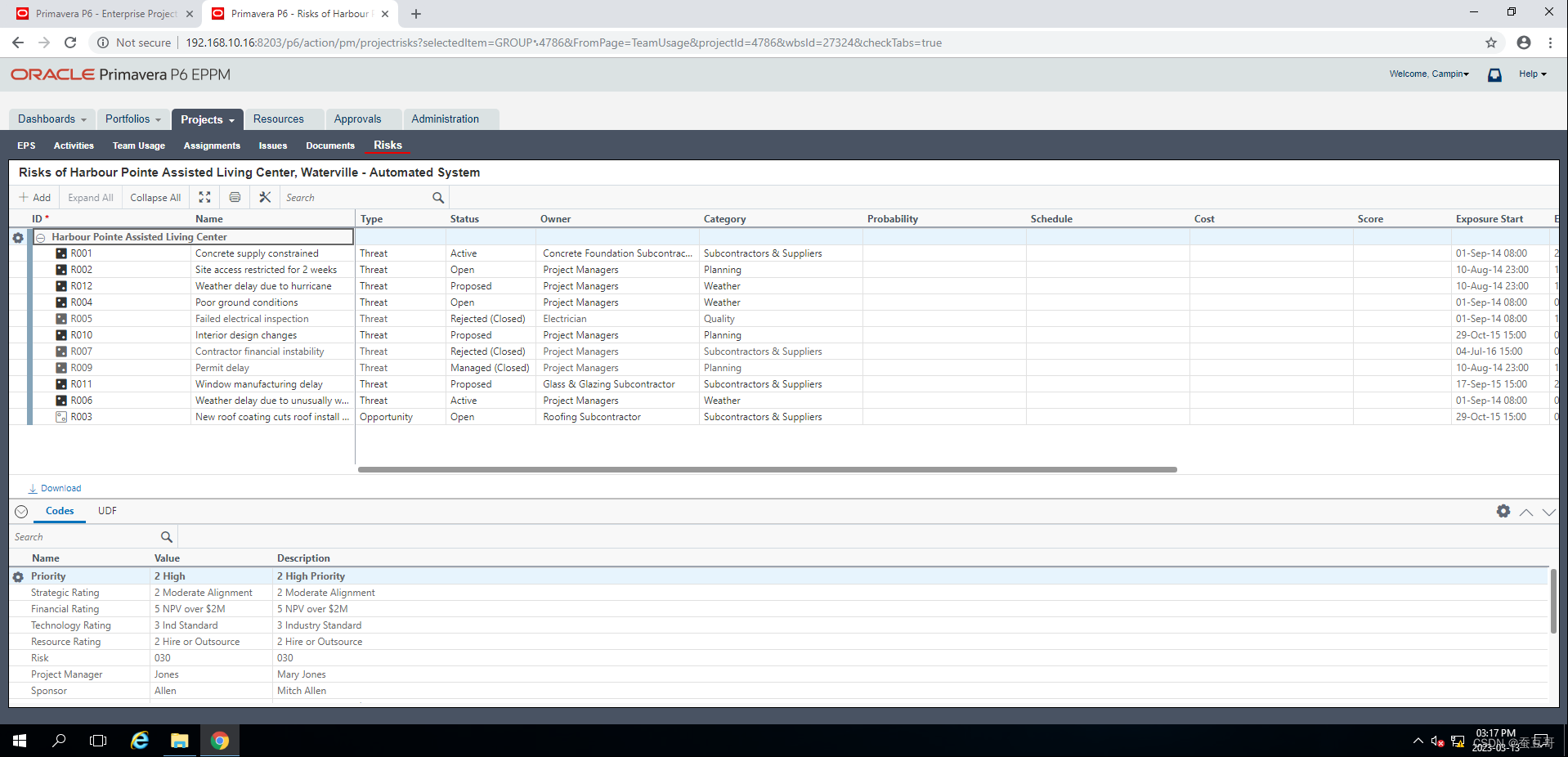Focus the Codes Search input field
The width and height of the screenshot is (1568, 757).
pyautogui.click(x=85, y=537)
